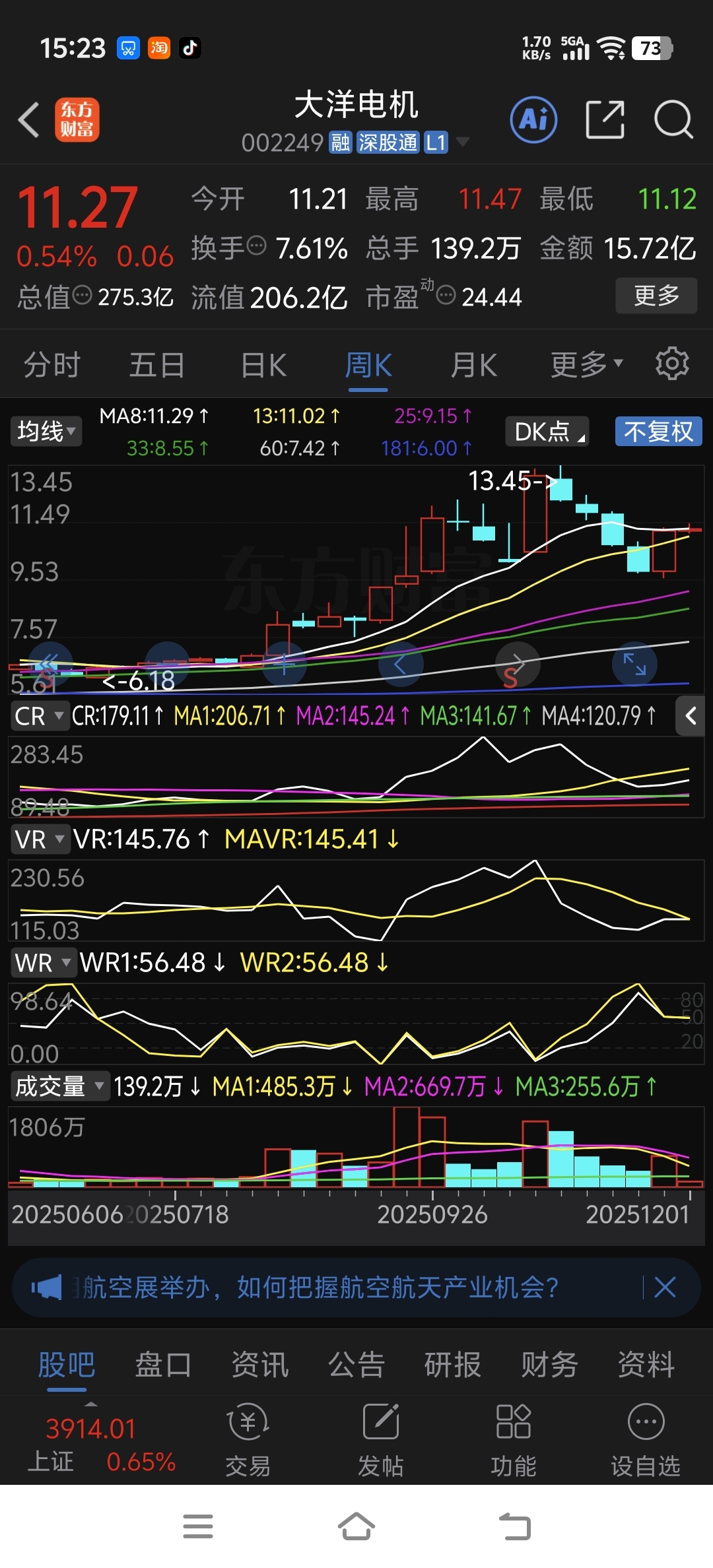Tap the 融 margin trading badge
This screenshot has height=1568, width=713.
click(341, 142)
